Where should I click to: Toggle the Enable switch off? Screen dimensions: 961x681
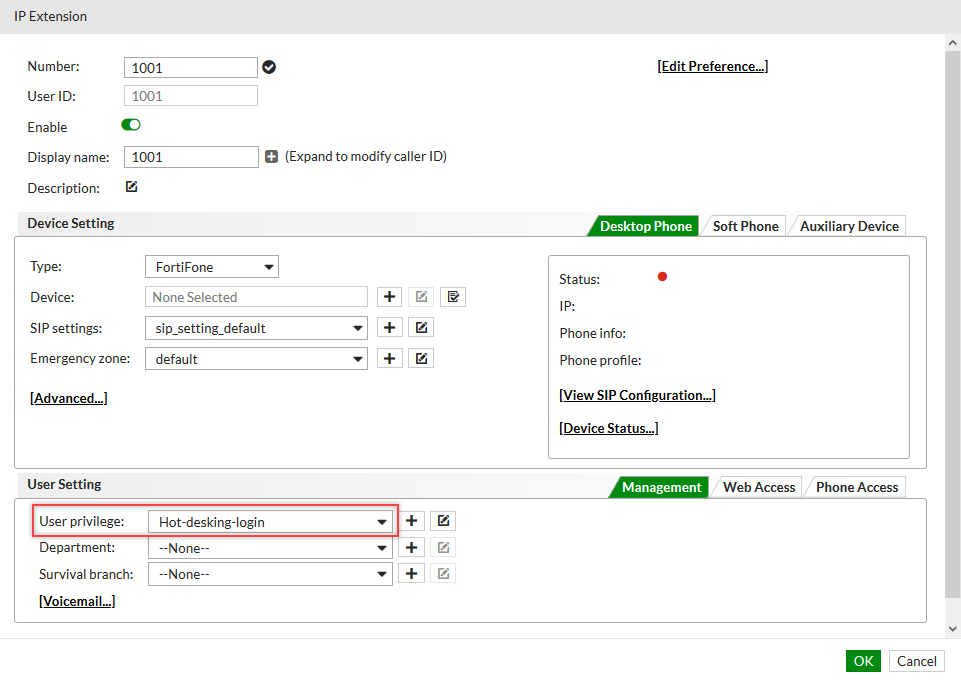click(x=131, y=125)
